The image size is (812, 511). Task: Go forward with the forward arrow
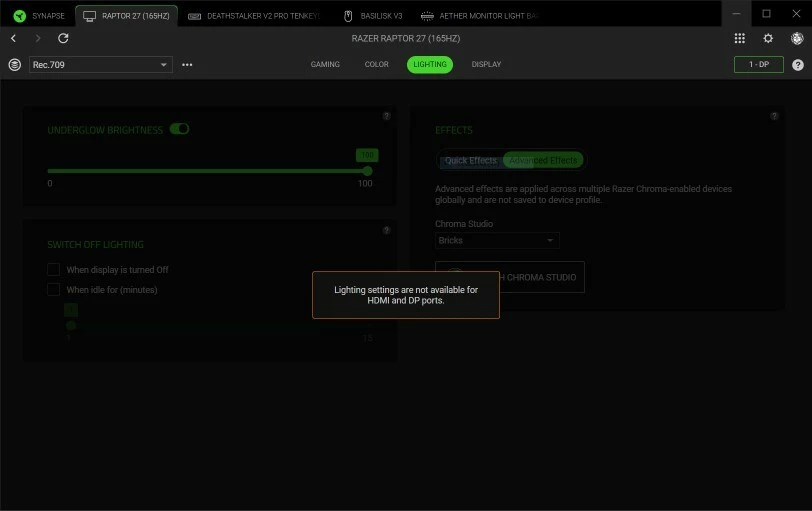[x=38, y=38]
